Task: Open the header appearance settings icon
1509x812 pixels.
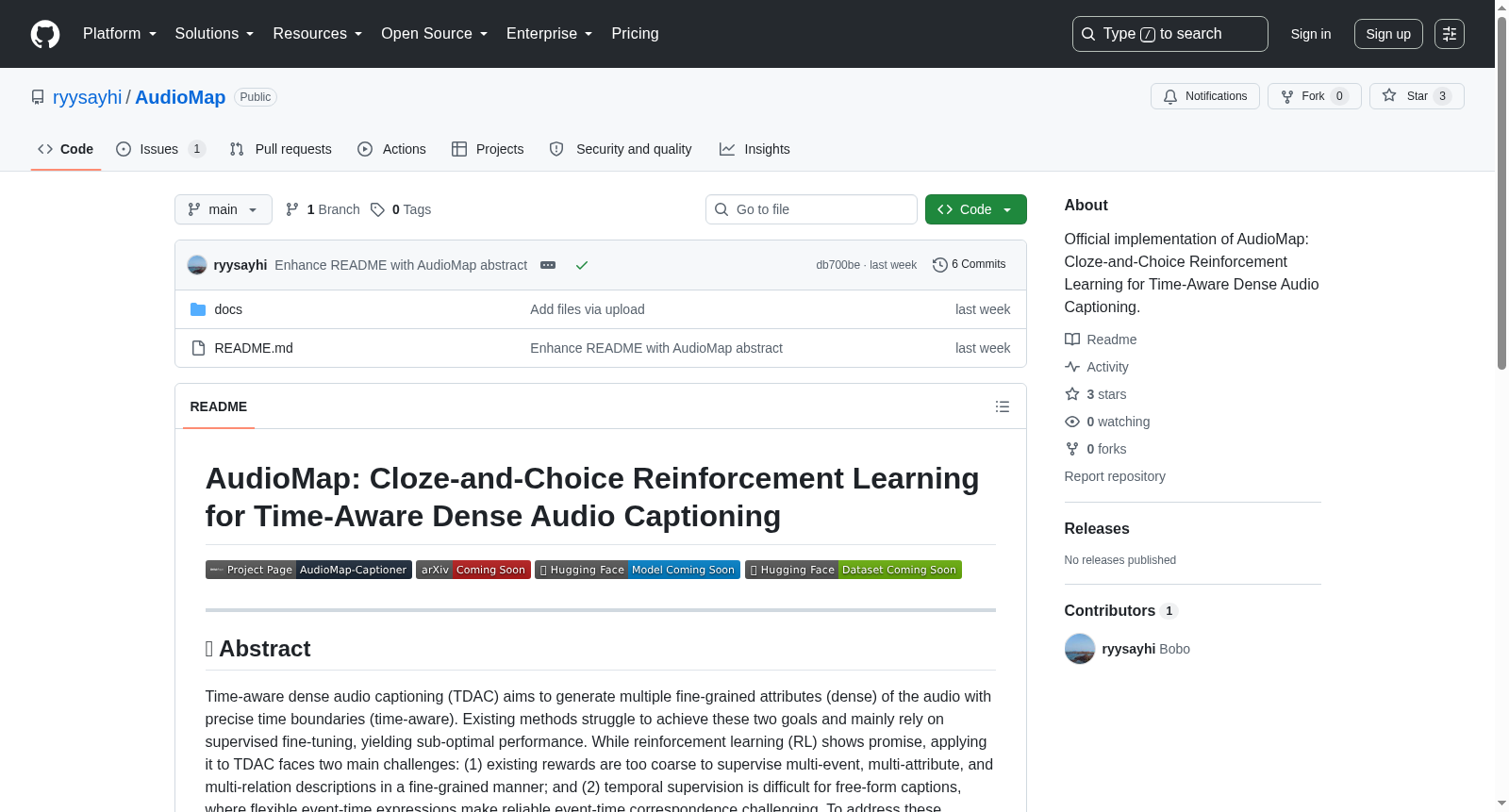Action: 1450,34
